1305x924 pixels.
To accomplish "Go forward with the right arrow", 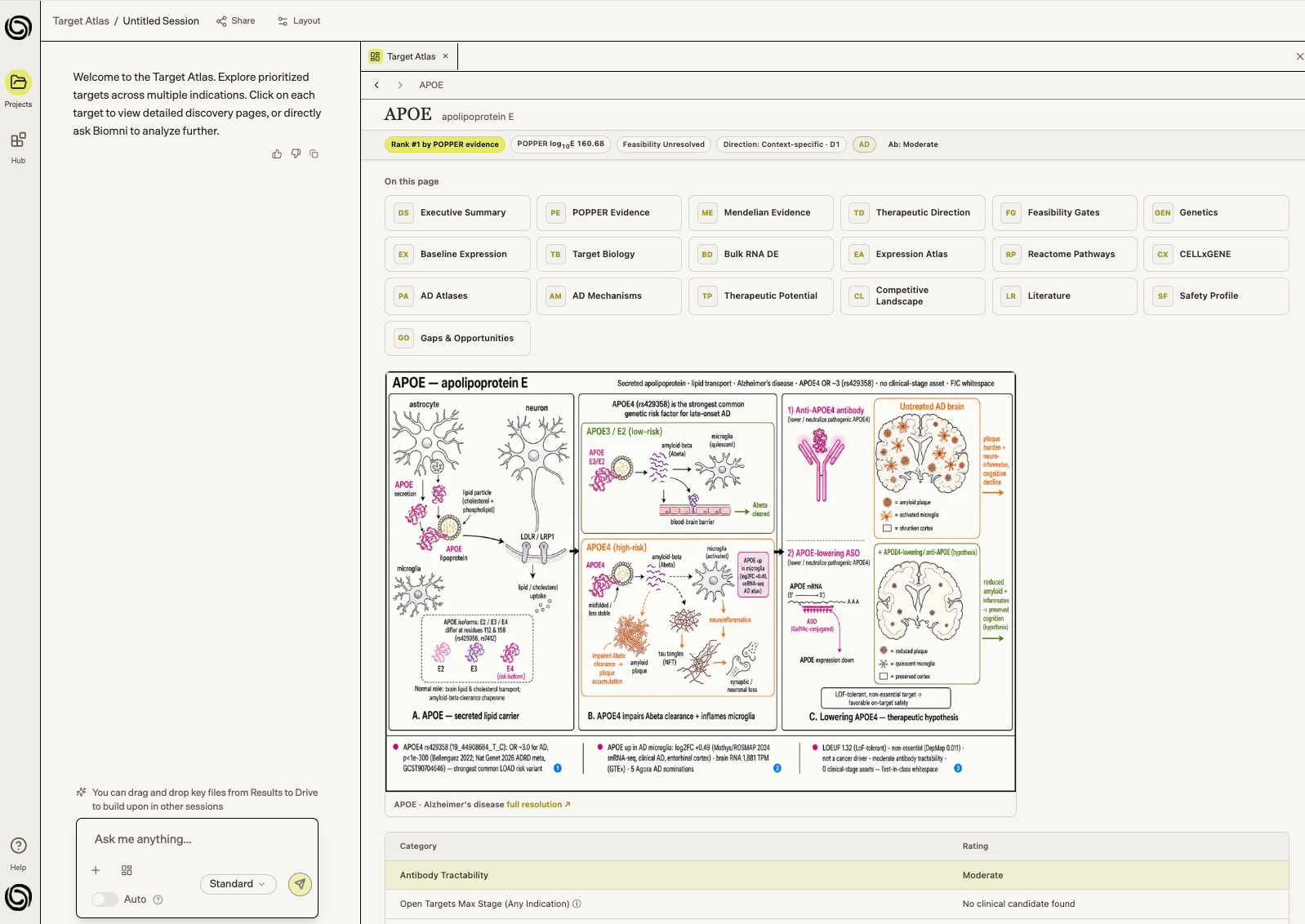I will pyautogui.click(x=400, y=85).
